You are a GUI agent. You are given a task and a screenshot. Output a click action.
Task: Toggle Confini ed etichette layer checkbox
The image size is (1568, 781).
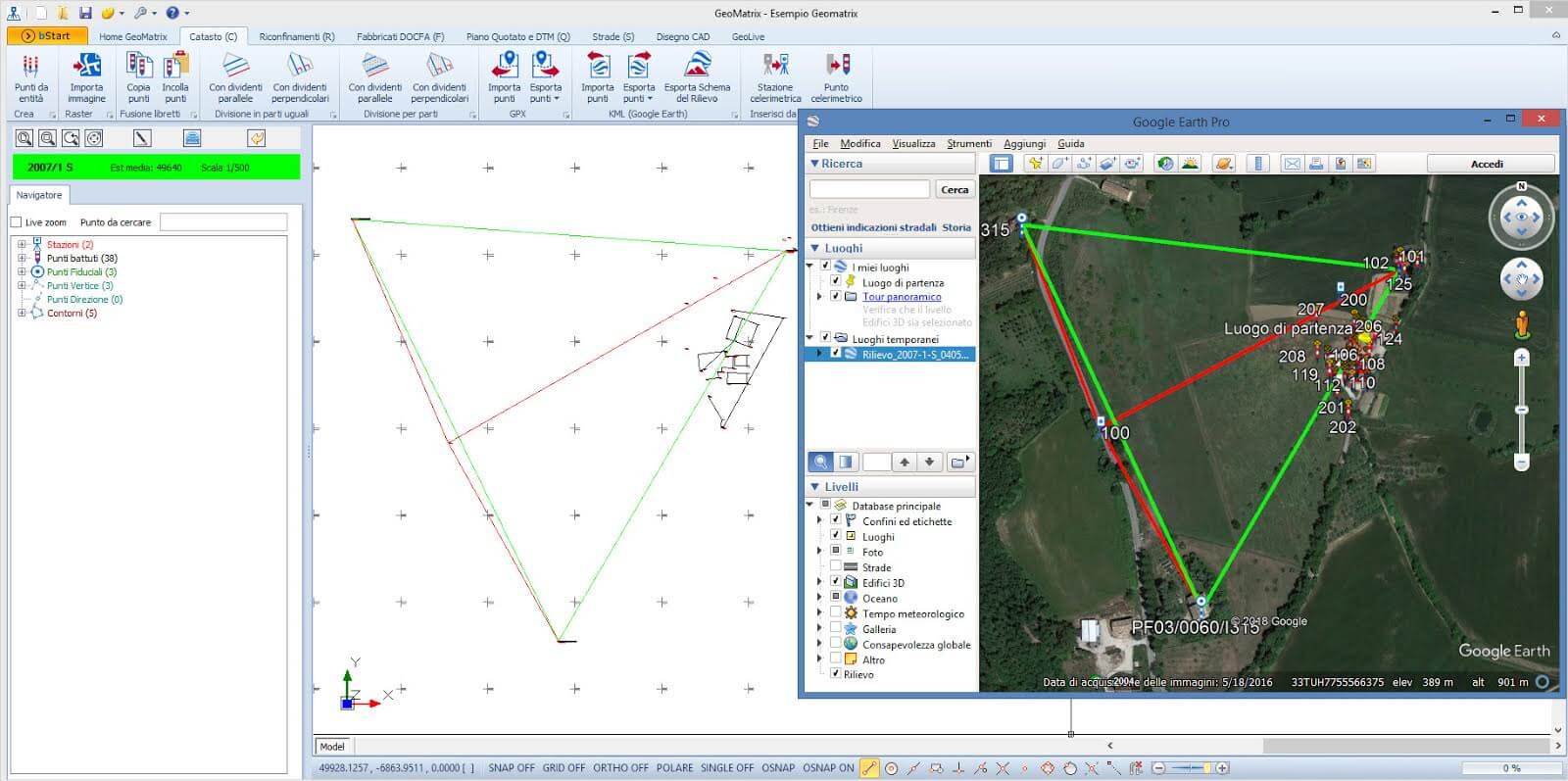[836, 520]
